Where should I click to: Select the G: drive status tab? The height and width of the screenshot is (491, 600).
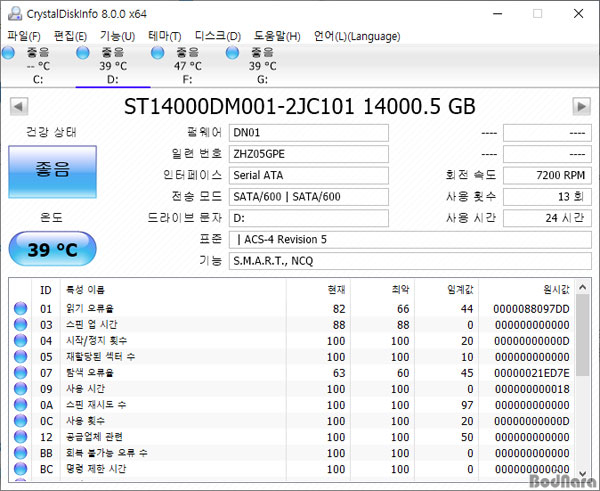[x=262, y=65]
